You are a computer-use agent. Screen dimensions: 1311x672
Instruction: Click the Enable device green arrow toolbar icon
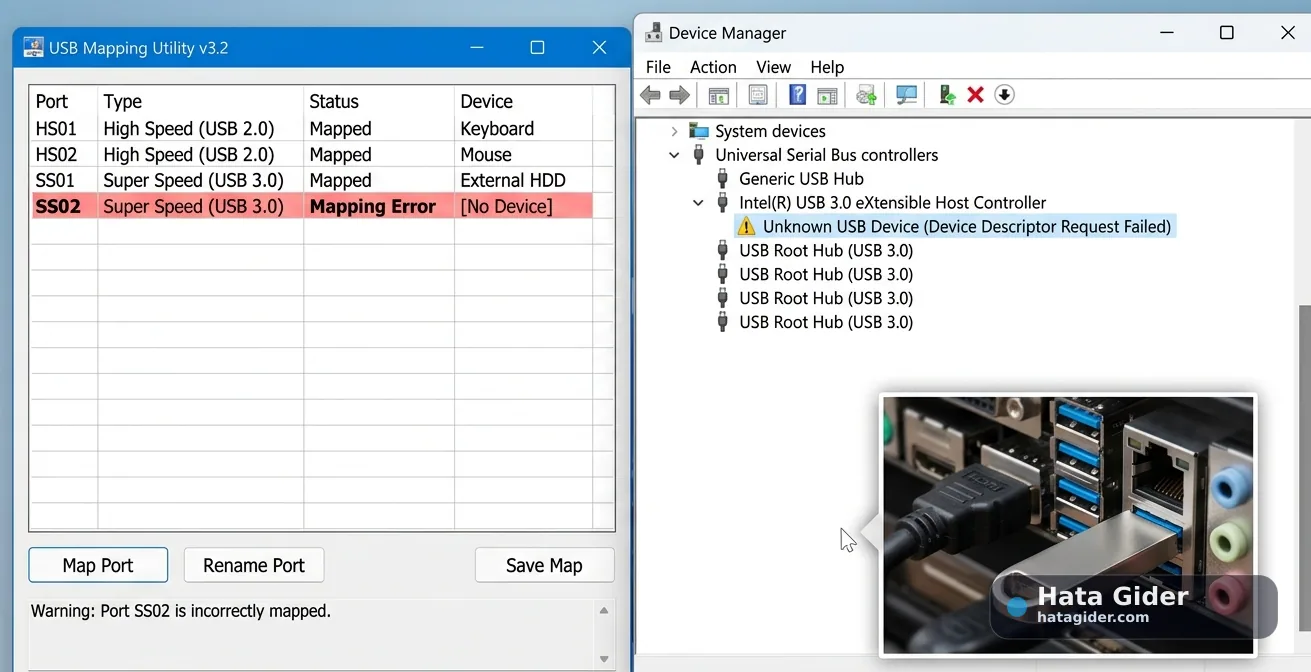click(947, 95)
